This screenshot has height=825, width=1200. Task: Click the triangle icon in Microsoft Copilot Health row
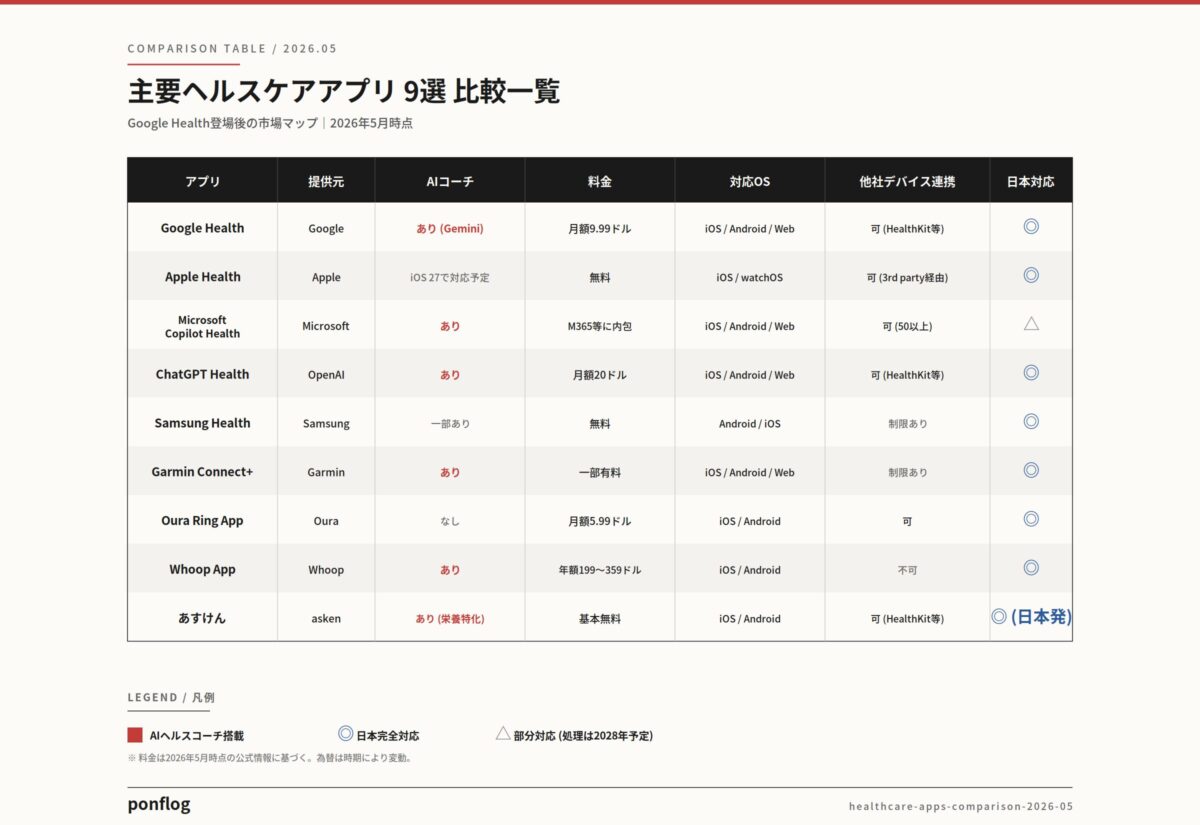tap(1031, 324)
